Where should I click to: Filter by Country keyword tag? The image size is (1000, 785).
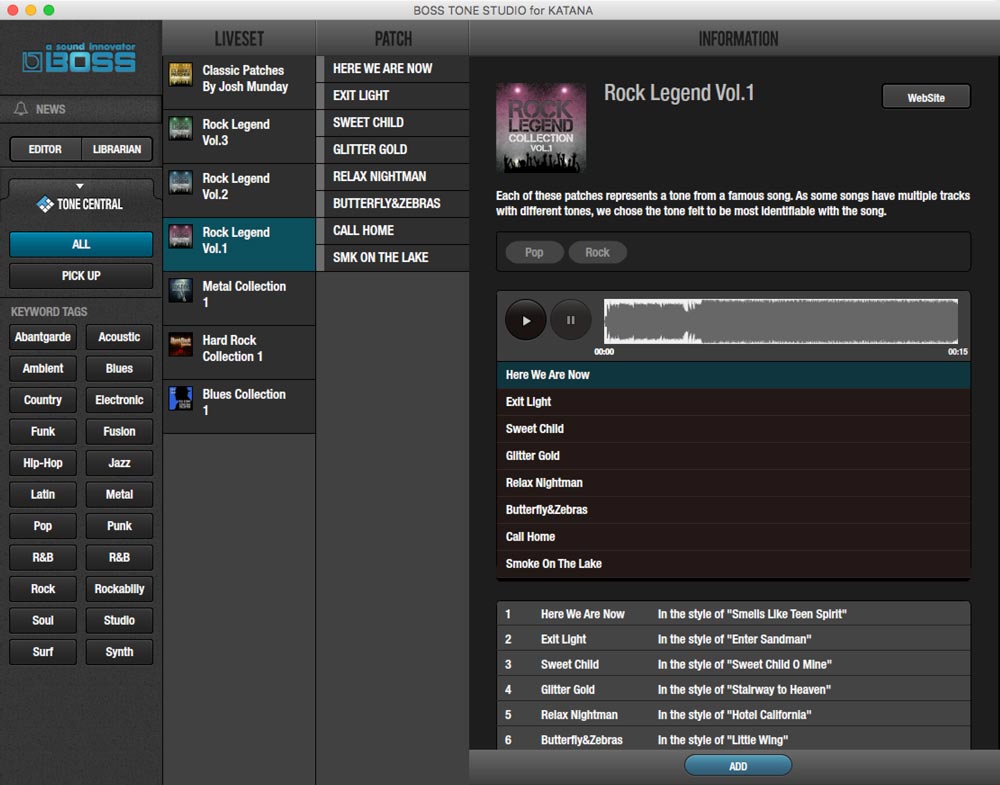[x=43, y=400]
